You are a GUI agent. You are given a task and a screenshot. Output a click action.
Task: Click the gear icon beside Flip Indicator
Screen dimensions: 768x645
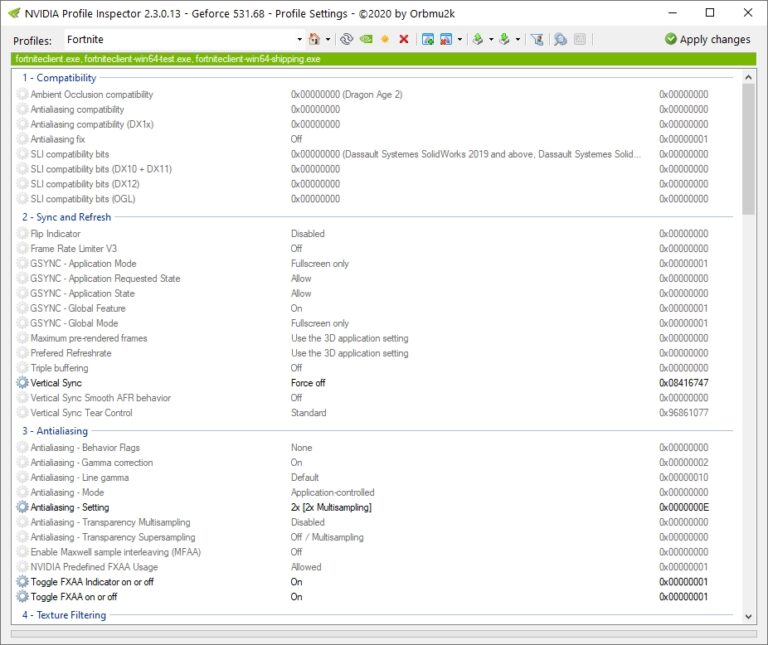click(x=23, y=234)
